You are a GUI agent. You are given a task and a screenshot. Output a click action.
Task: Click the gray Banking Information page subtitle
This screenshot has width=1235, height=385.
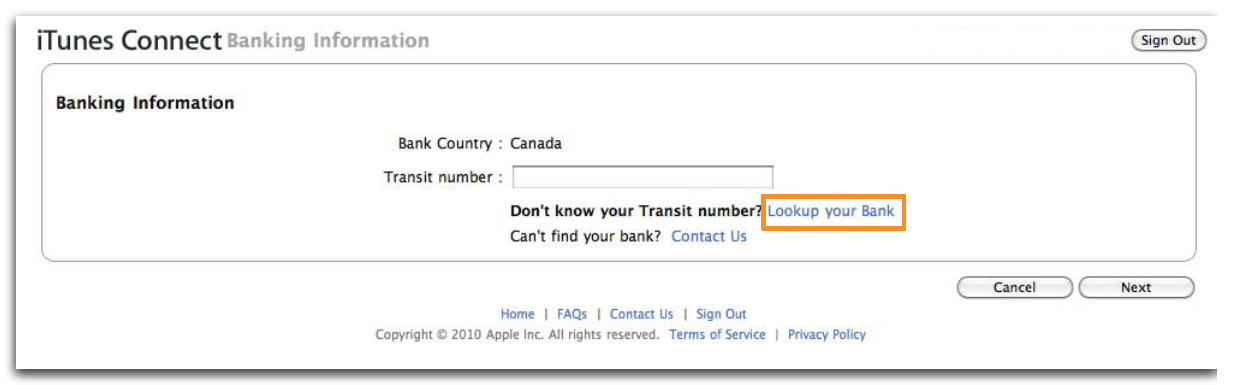point(329,41)
